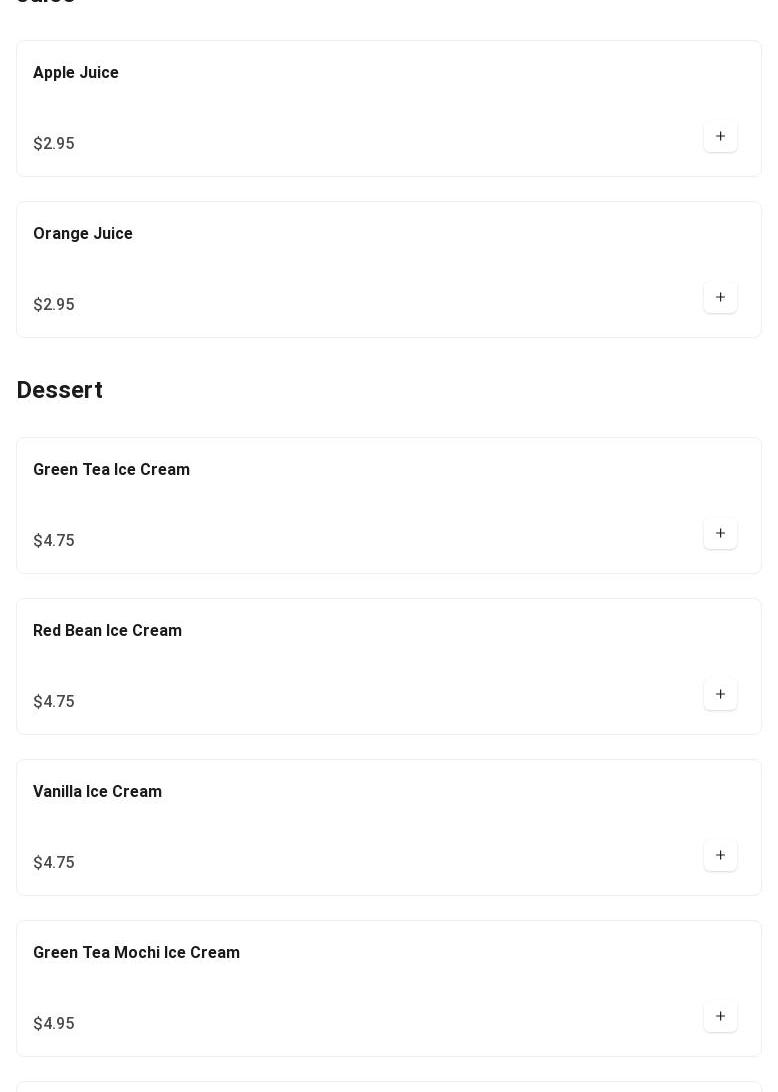Viewport: 778px width, 1092px height.
Task: Add Green Tea Ice Cream via plus icon
Action: 720,533
